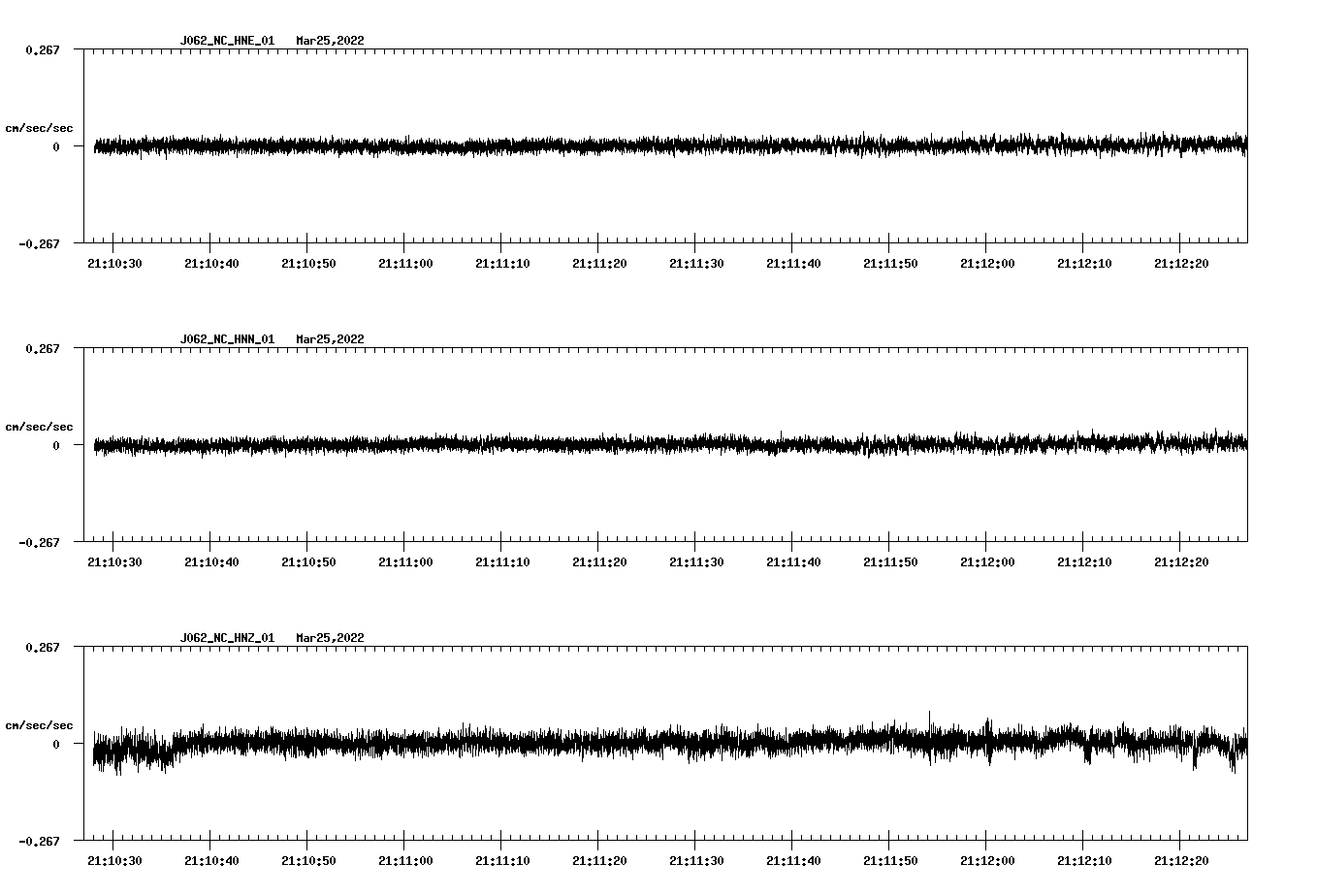Click 21:11:20 time label on HNE plot
This screenshot has width=1317, height=896.
(x=599, y=264)
